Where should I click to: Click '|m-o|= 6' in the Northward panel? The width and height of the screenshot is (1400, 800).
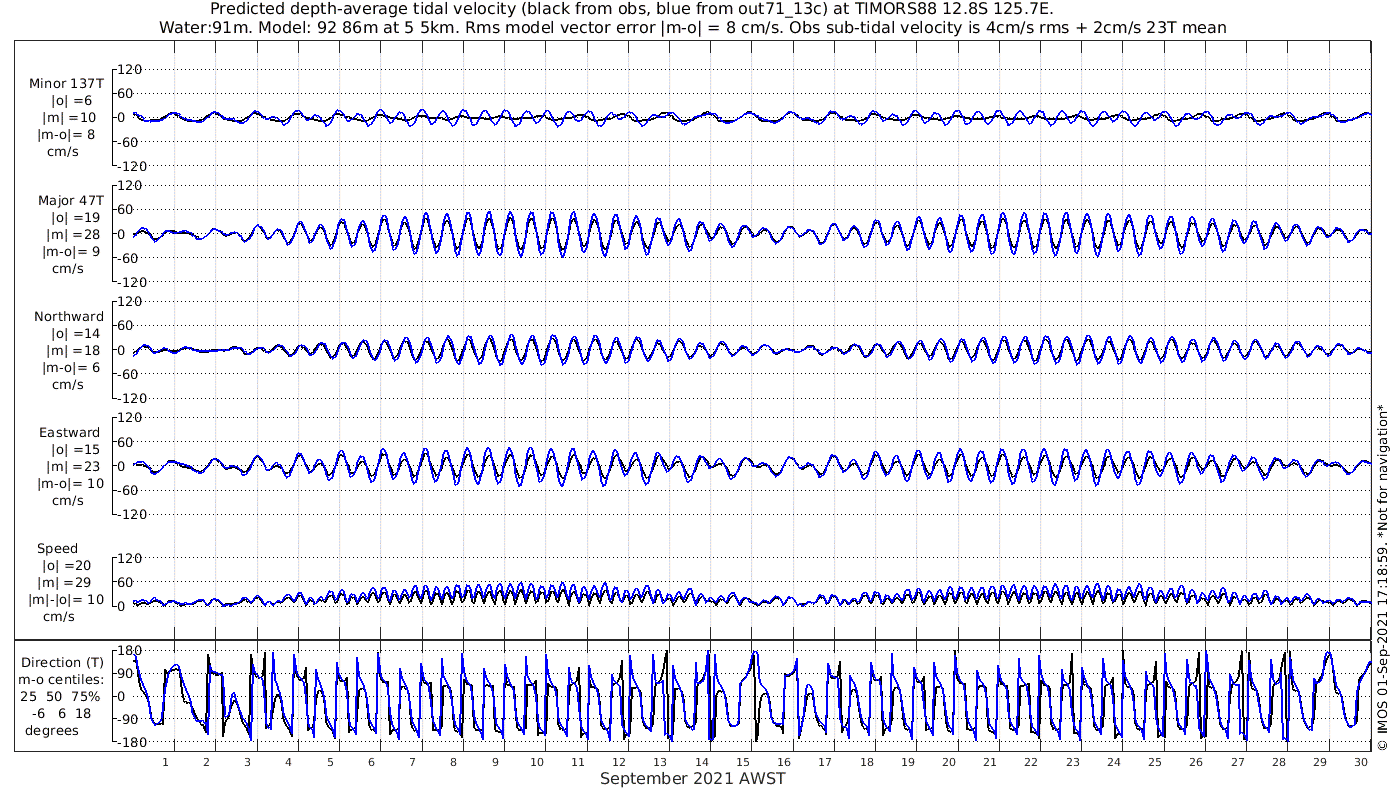click(x=71, y=367)
